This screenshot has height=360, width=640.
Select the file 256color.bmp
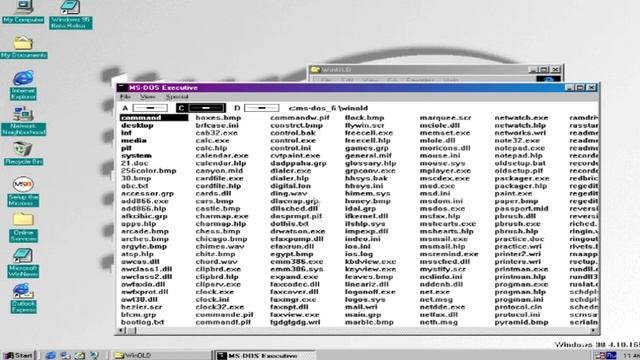(x=149, y=171)
